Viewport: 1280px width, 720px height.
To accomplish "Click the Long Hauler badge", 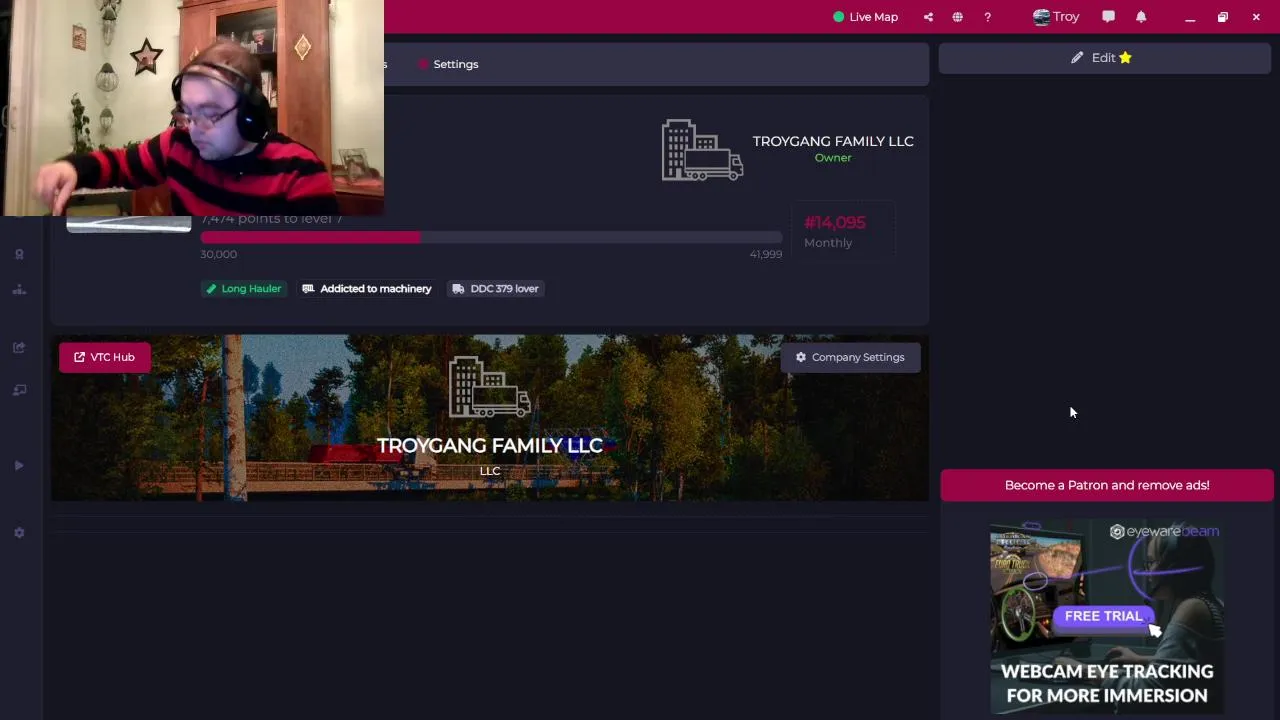I will pyautogui.click(x=244, y=289).
